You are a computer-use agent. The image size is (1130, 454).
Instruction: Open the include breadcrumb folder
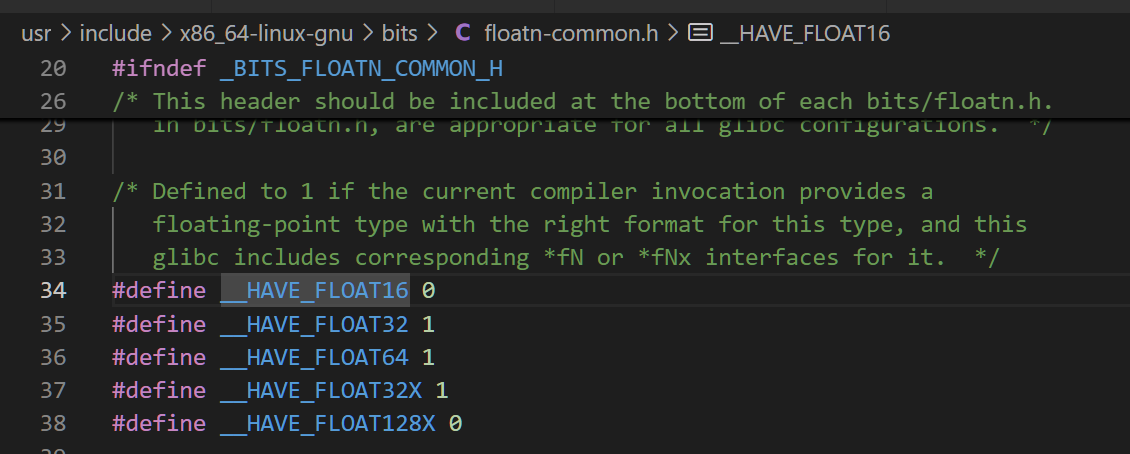point(115,33)
